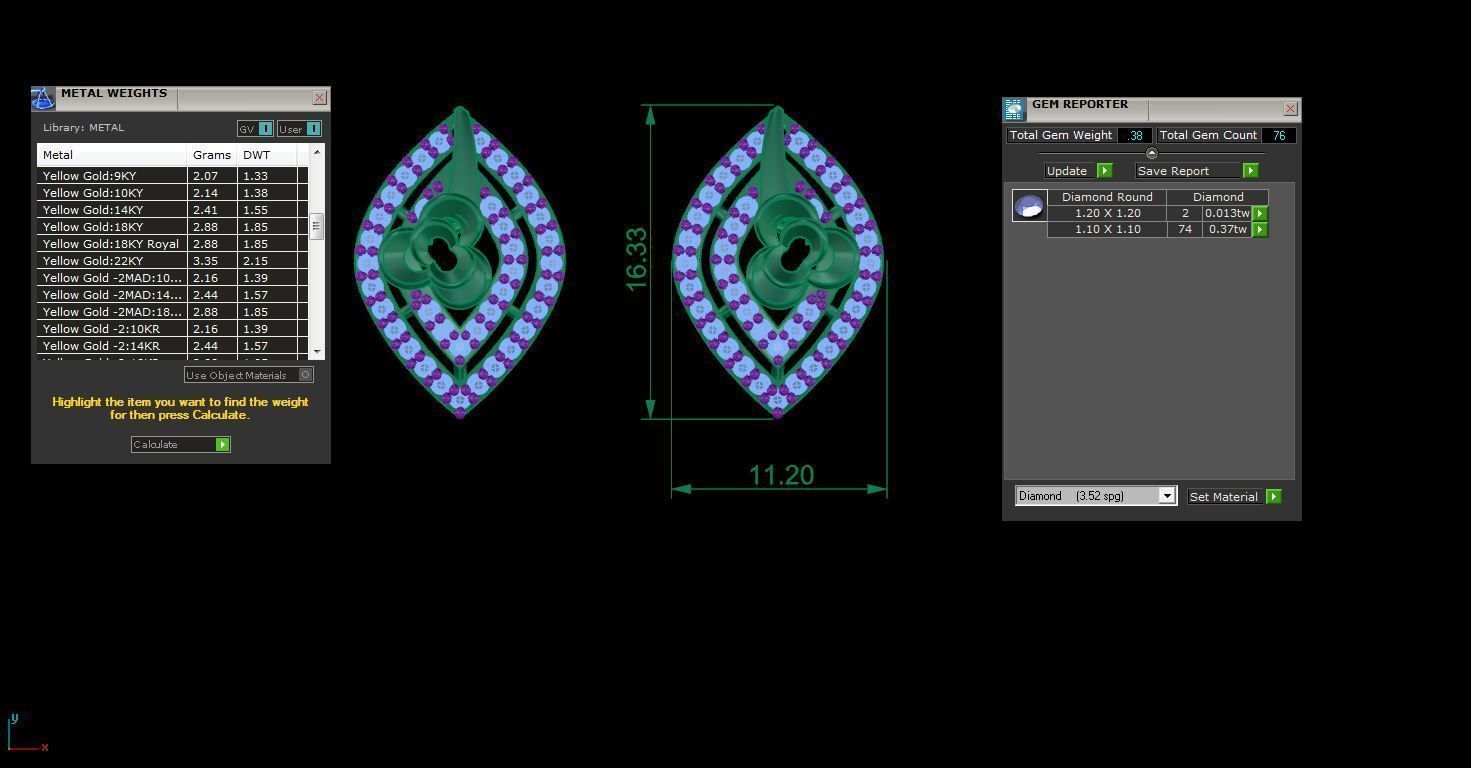The width and height of the screenshot is (1471, 768).
Task: Close the Gem Reporter panel
Action: coord(1290,108)
